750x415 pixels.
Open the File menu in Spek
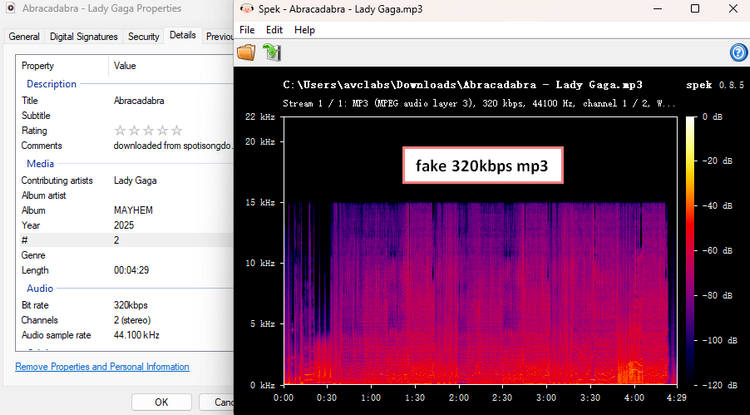[247, 30]
